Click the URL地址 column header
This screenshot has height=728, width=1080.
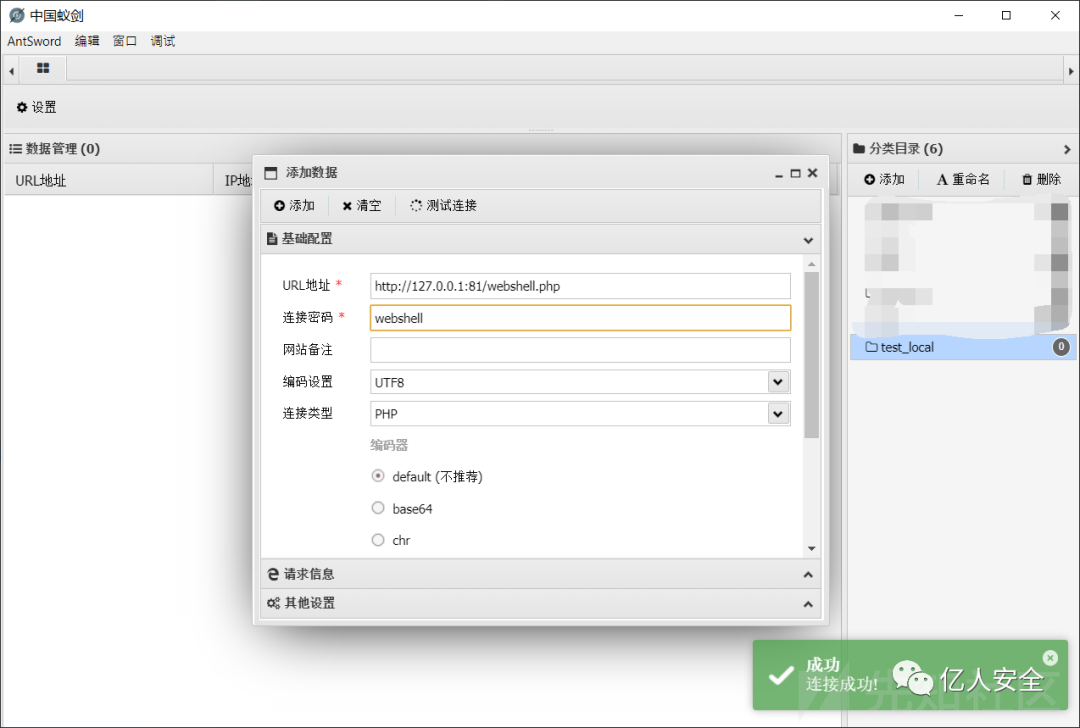[x=110, y=180]
